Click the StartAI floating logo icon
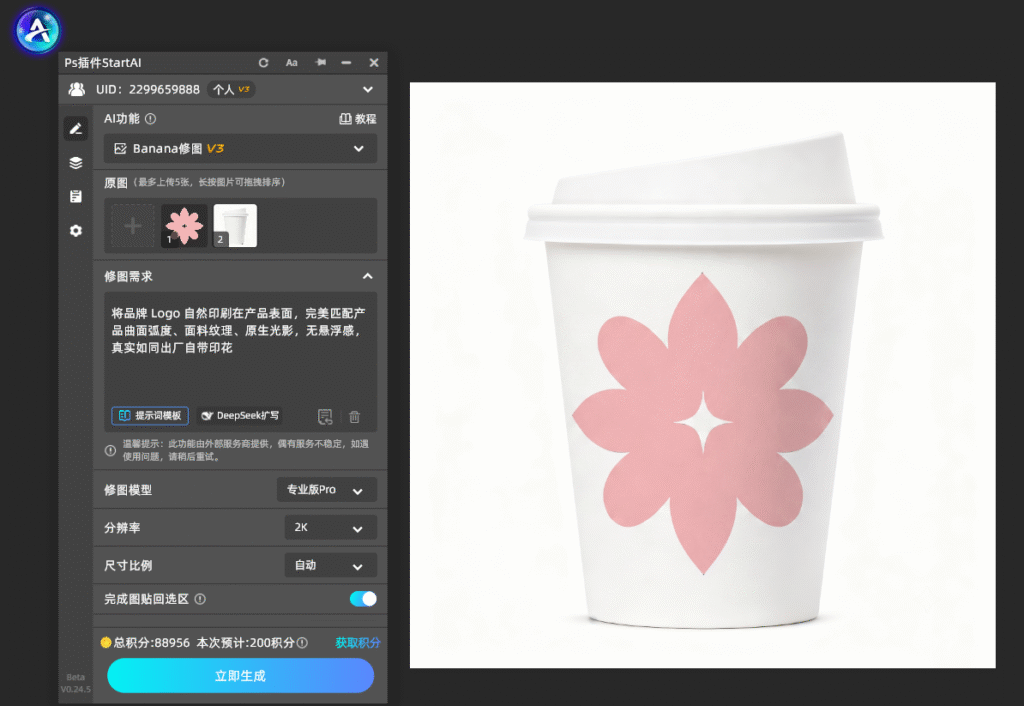This screenshot has height=706, width=1024. click(x=37, y=30)
